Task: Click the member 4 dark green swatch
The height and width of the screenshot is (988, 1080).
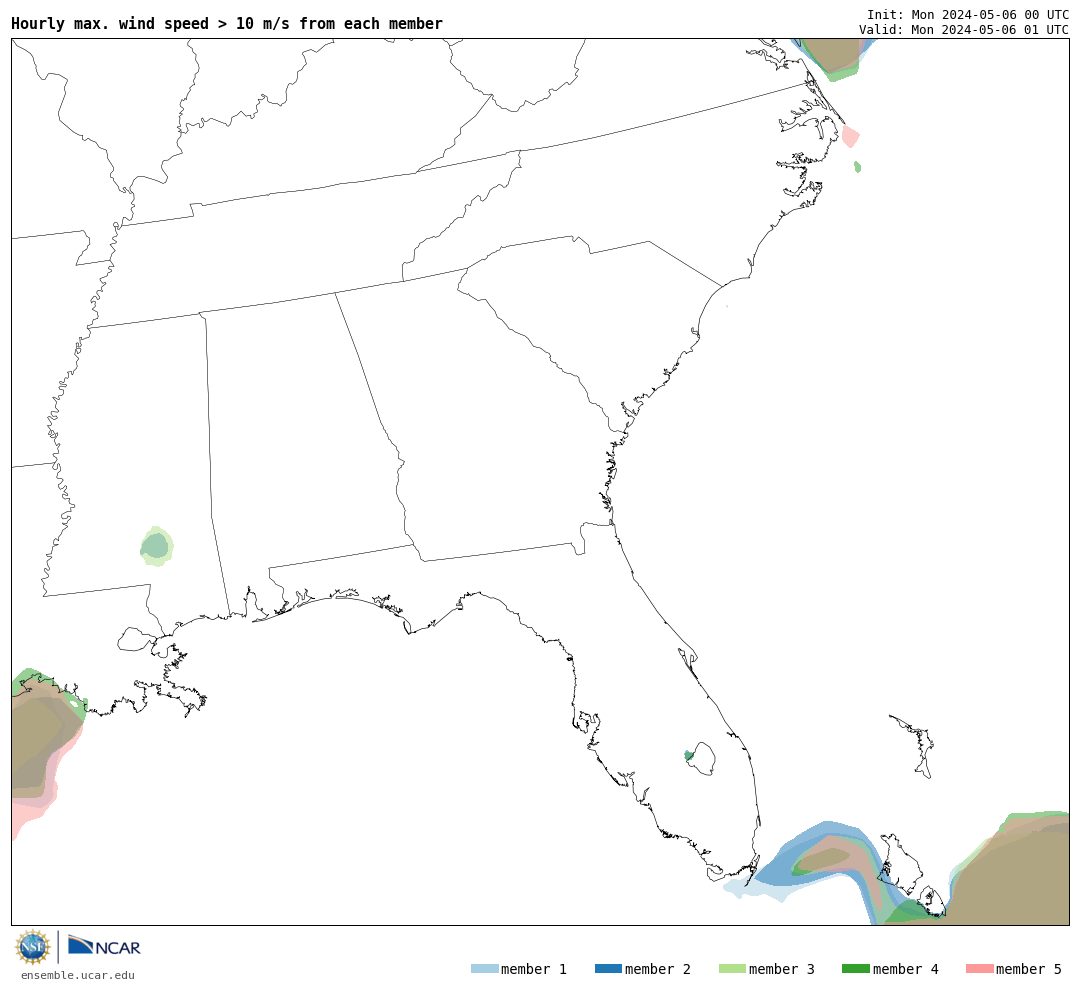Action: [855, 969]
